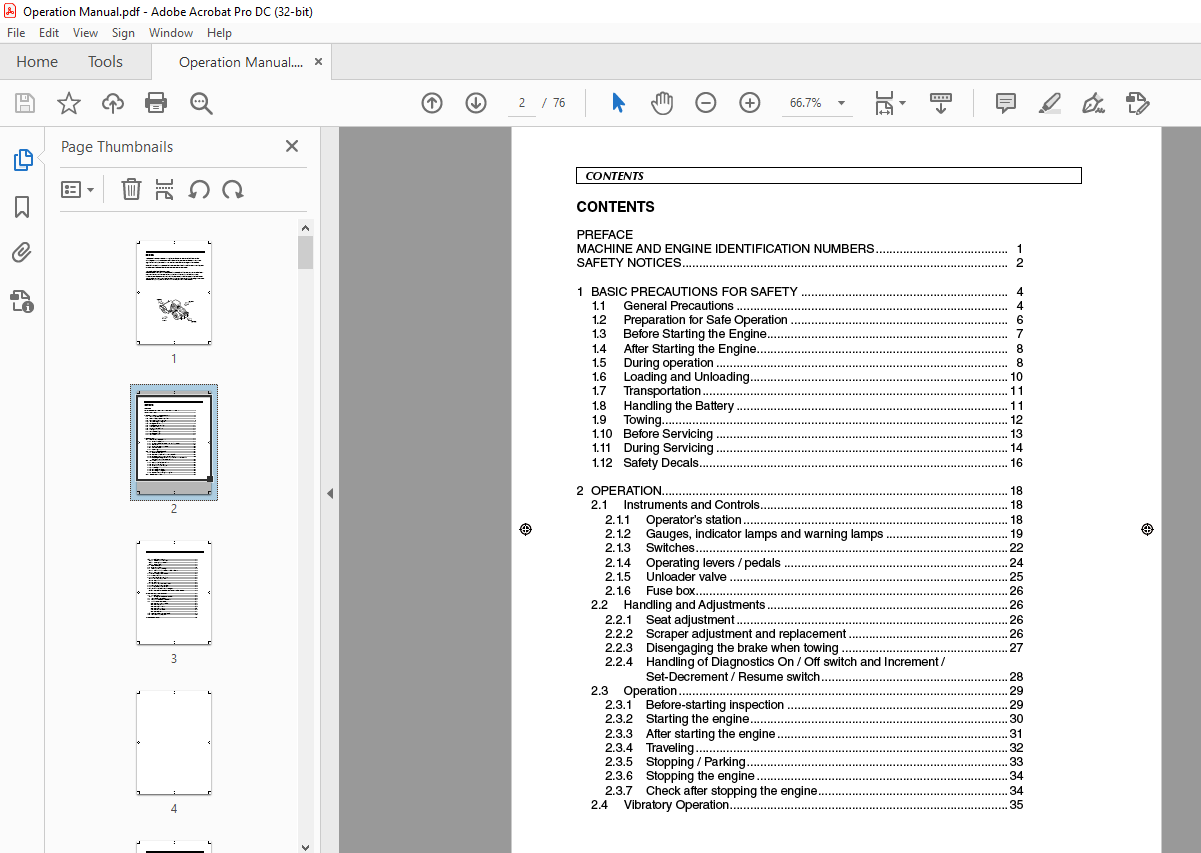The width and height of the screenshot is (1201, 853).
Task: Upload file to cloud icon
Action: coord(113,103)
